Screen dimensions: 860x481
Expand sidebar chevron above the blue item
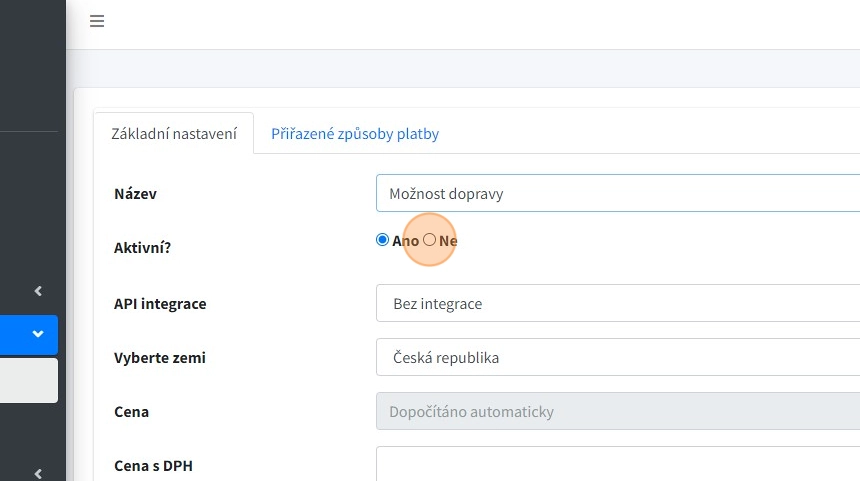click(x=38, y=291)
